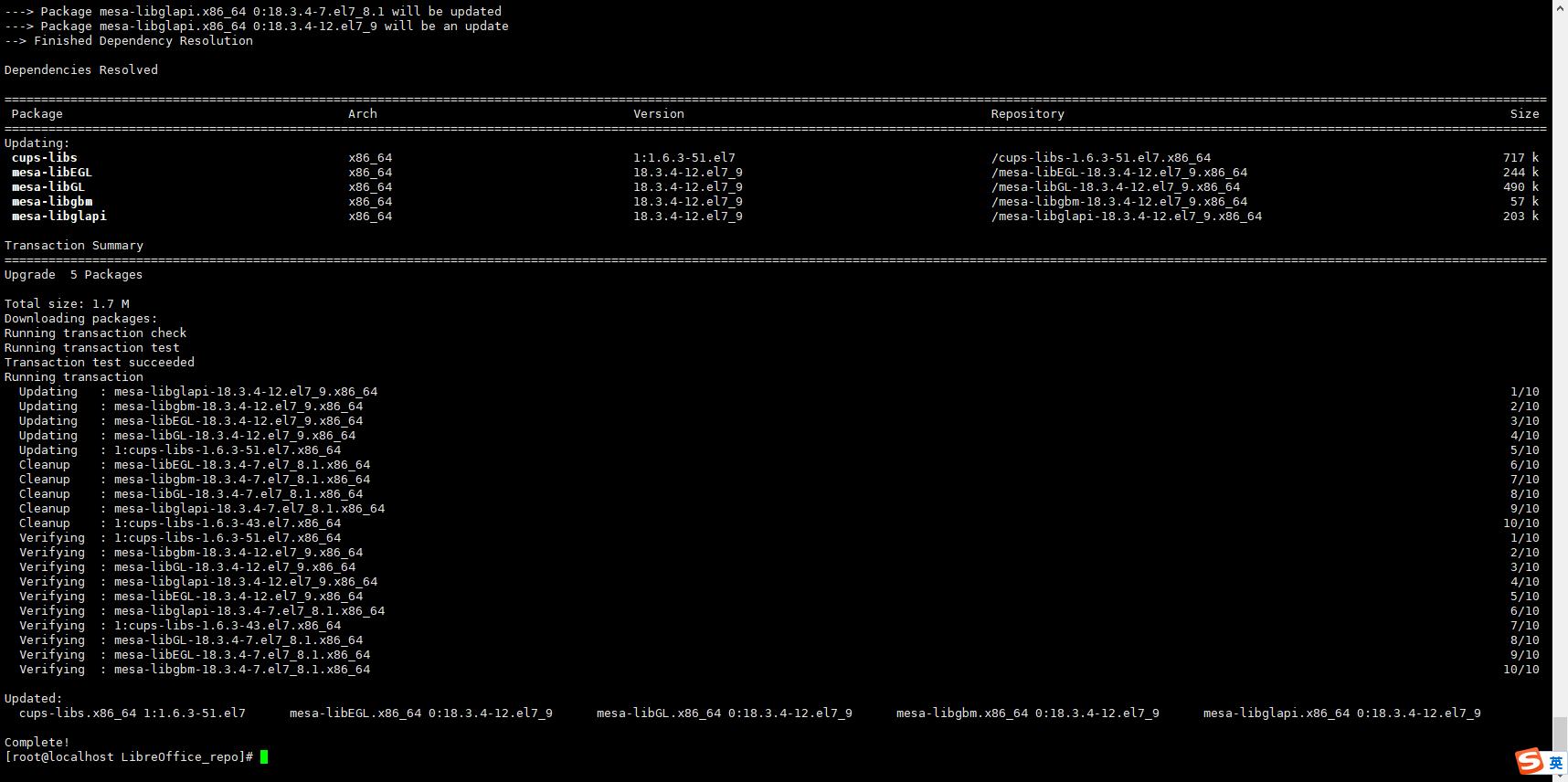Click the Complete! status line
This screenshot has height=782, width=1568.
pos(37,742)
